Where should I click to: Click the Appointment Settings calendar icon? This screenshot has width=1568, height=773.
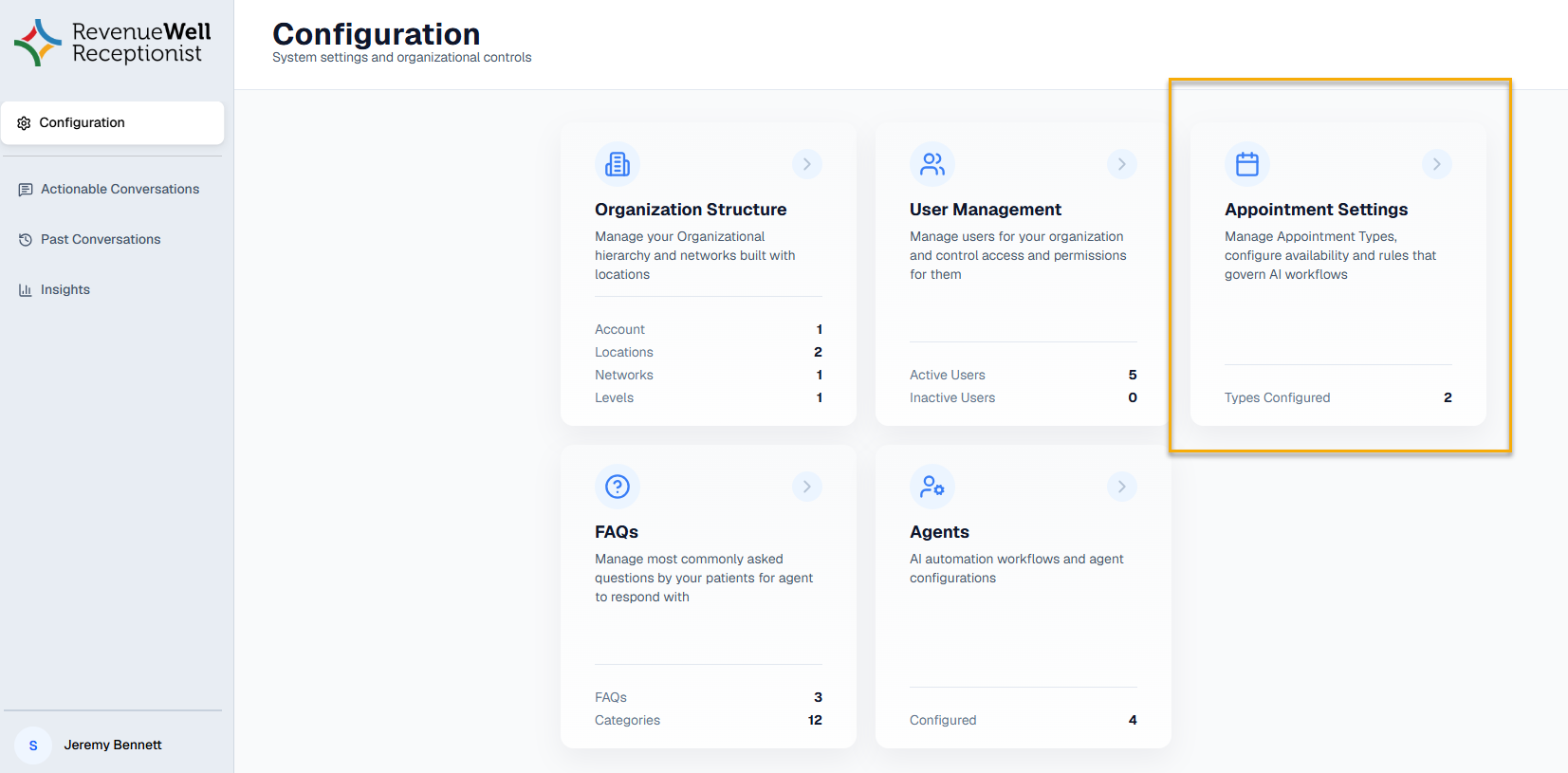tap(1247, 164)
